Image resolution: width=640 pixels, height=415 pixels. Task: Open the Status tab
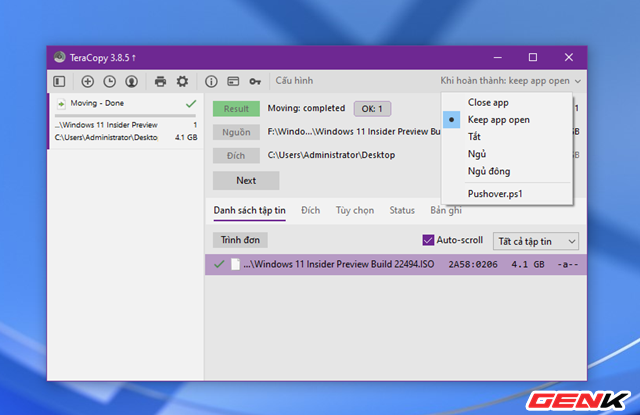coord(402,211)
